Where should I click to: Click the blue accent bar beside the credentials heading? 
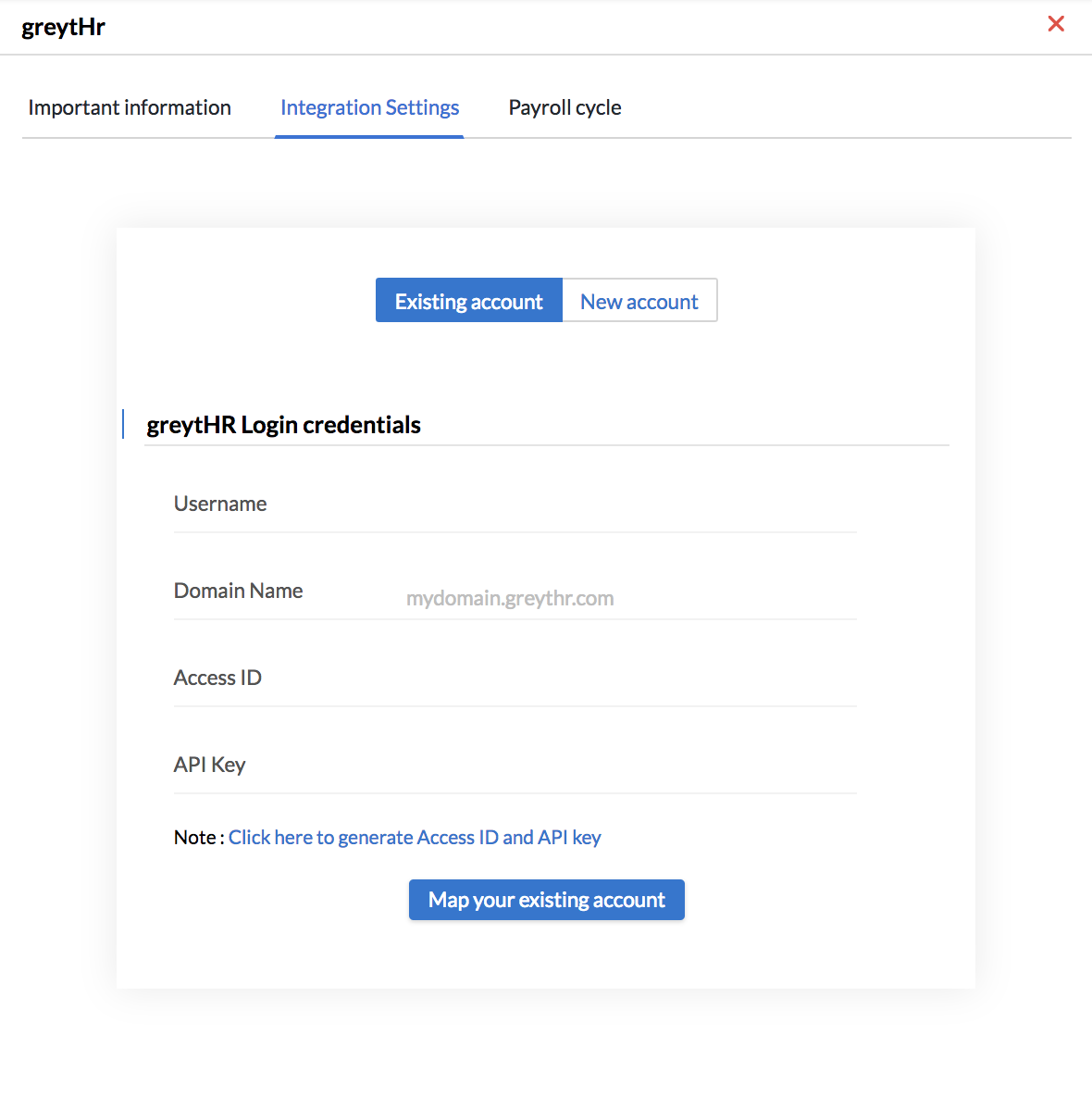(123, 424)
